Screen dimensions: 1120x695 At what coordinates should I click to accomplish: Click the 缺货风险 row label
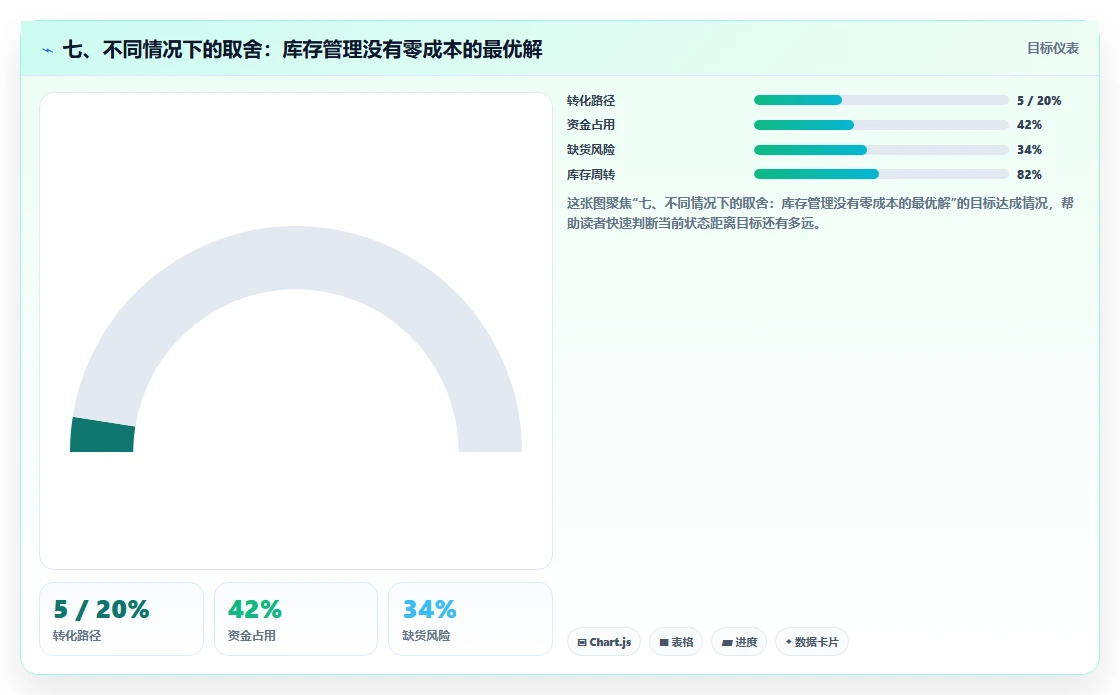[591, 150]
